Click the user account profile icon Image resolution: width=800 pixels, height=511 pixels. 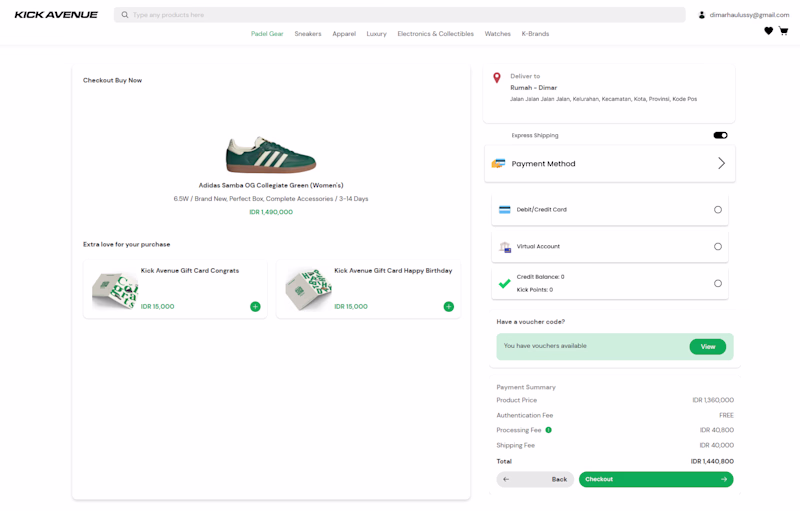click(702, 15)
